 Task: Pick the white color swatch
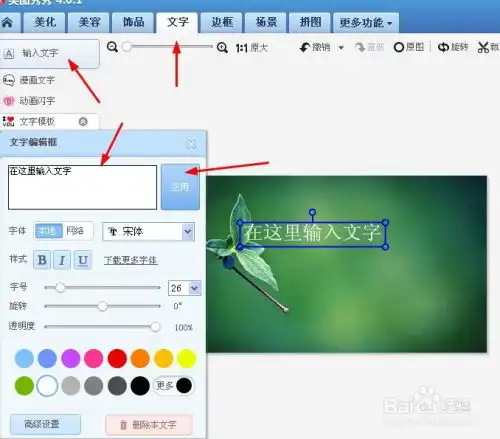coord(47,386)
